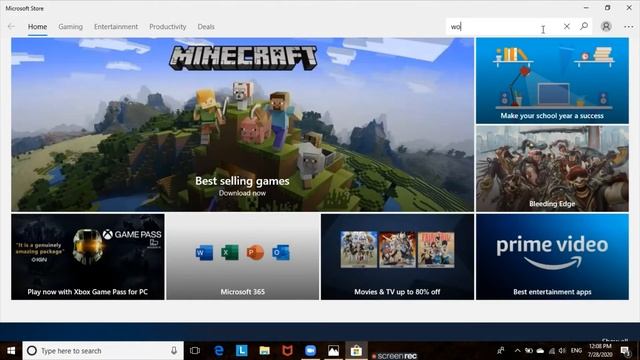
Task: Click the ENG language indicator
Action: tap(576, 351)
